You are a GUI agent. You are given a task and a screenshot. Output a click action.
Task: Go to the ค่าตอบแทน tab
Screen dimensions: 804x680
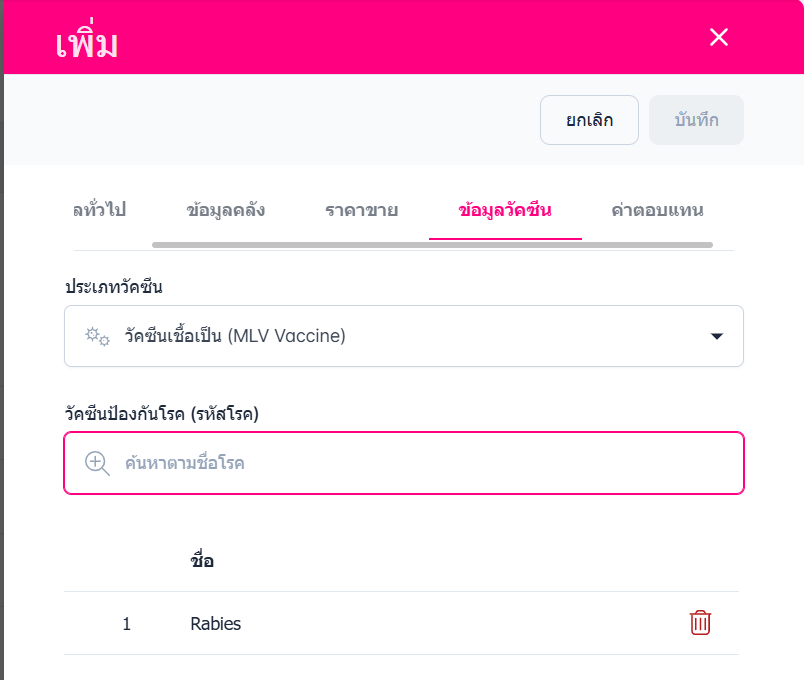657,210
